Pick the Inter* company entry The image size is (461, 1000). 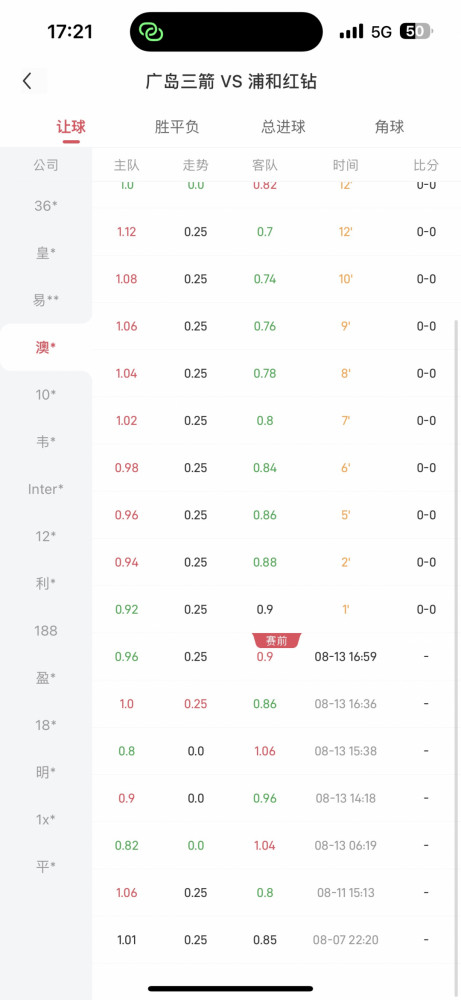46,489
